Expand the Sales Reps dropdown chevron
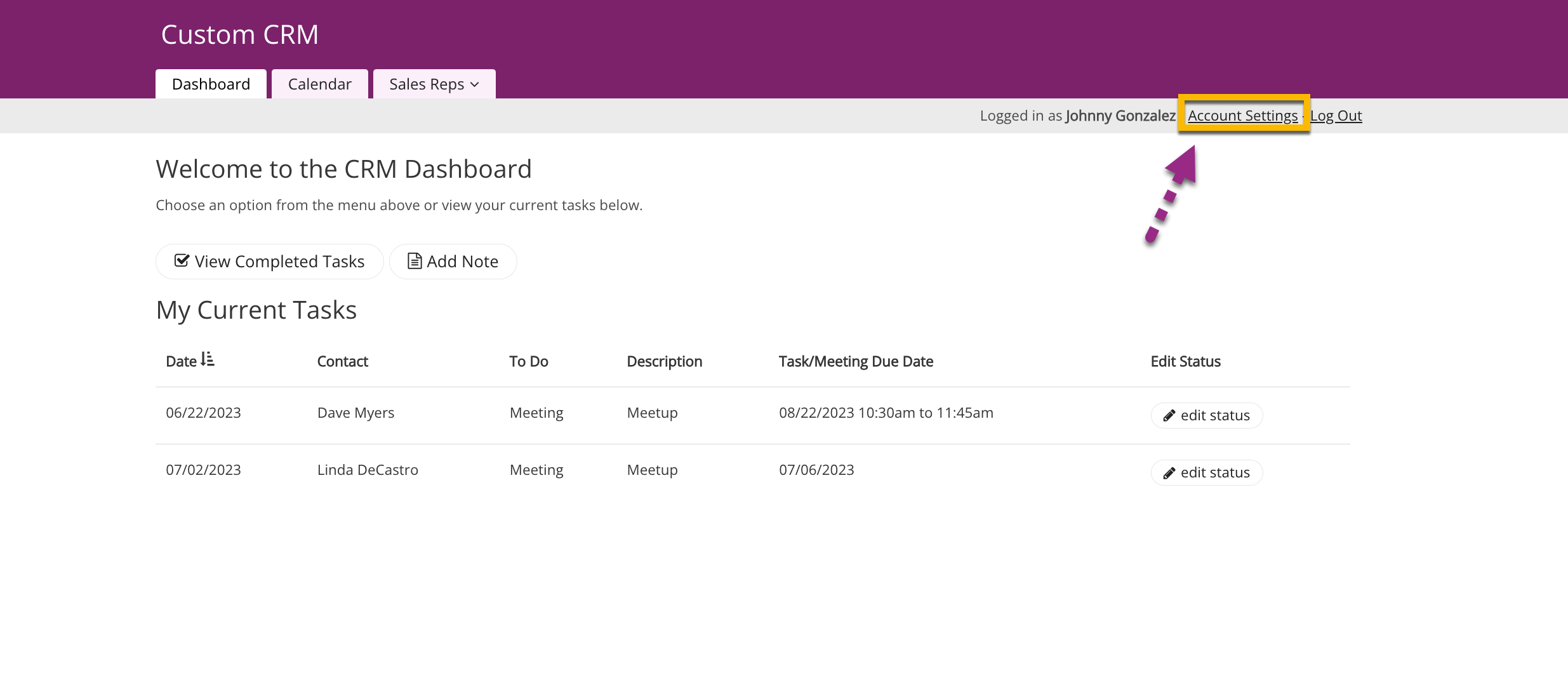Viewport: 1568px width, 692px height. (475, 84)
